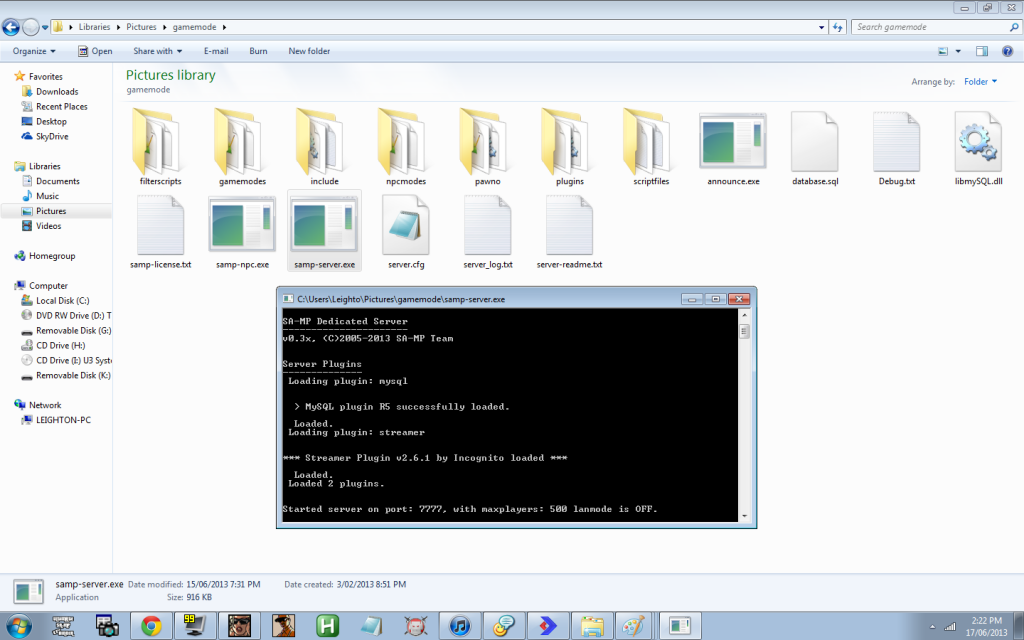Select Removable Disk (G:) in the sidebar
Screen dimensions: 1024x640
pyautogui.click(x=73, y=330)
